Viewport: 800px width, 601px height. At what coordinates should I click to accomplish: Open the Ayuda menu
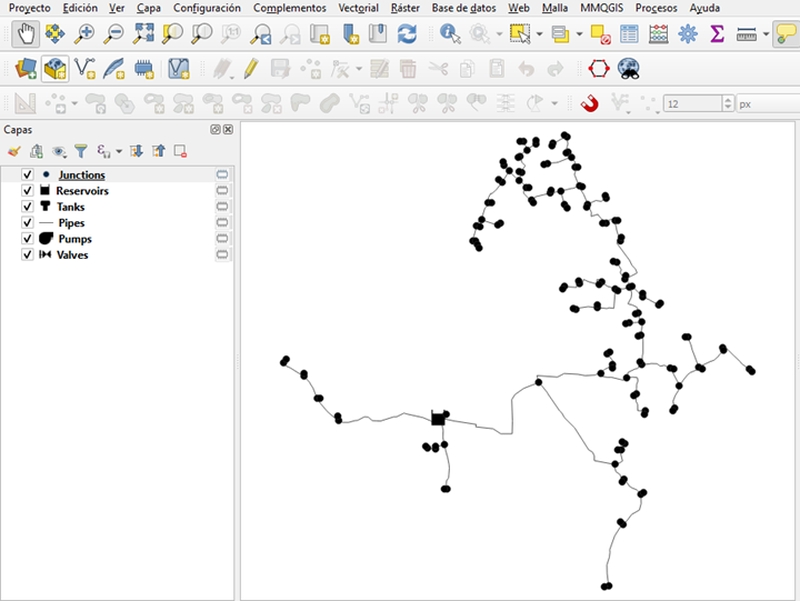tap(705, 8)
